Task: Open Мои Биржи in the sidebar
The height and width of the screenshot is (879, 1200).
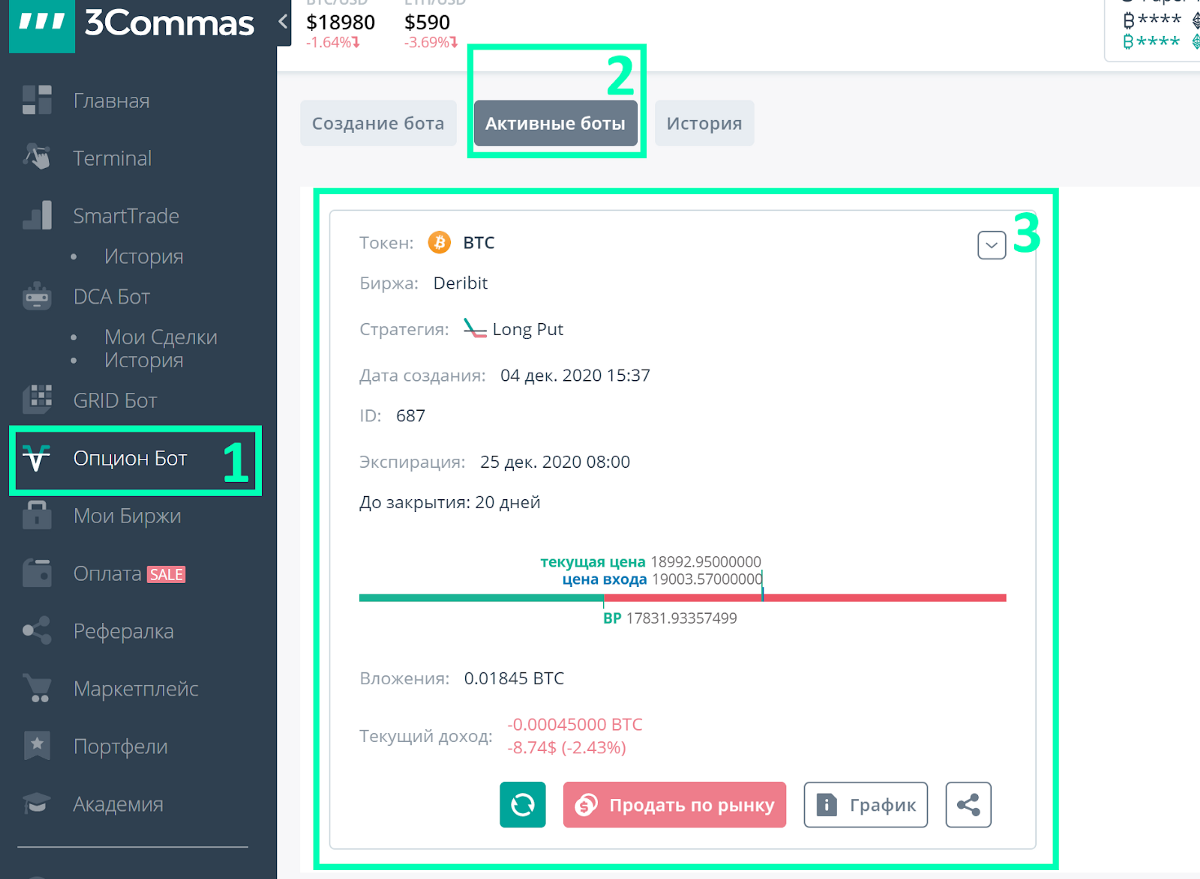Action: point(127,516)
